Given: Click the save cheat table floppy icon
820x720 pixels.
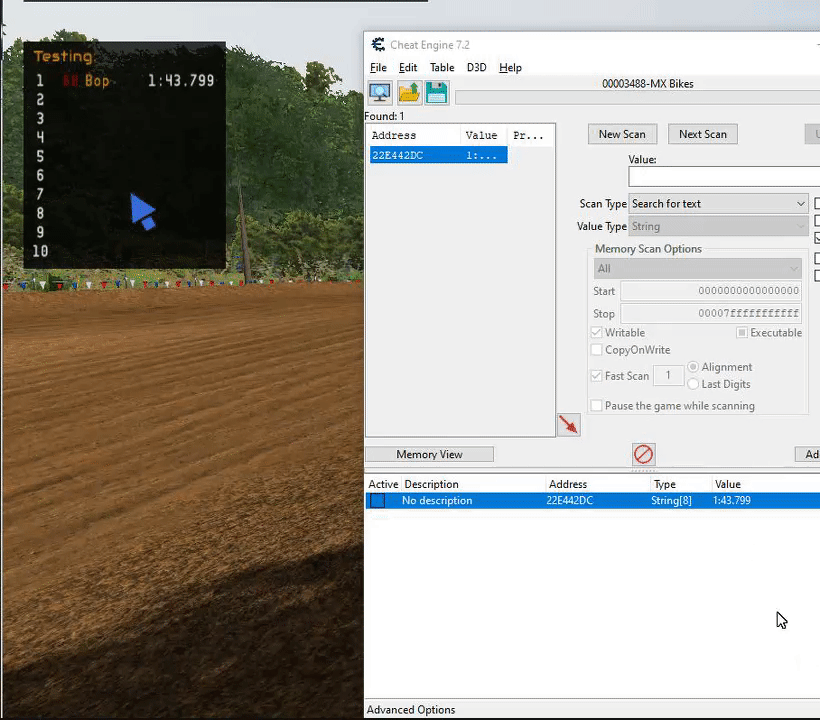Looking at the screenshot, I should point(436,93).
